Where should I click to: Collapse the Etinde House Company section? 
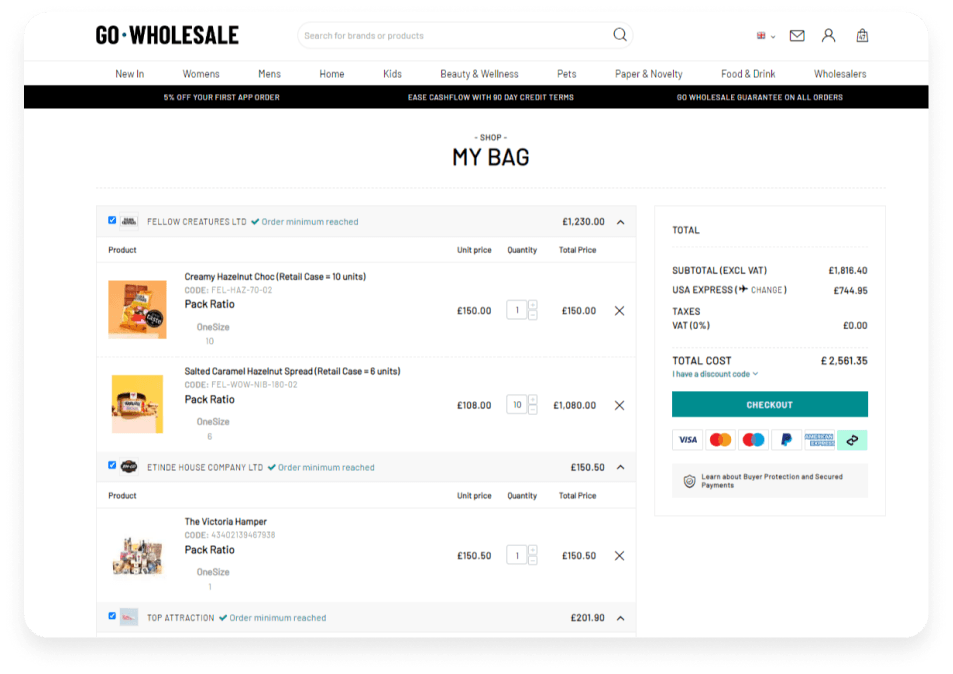pos(621,467)
